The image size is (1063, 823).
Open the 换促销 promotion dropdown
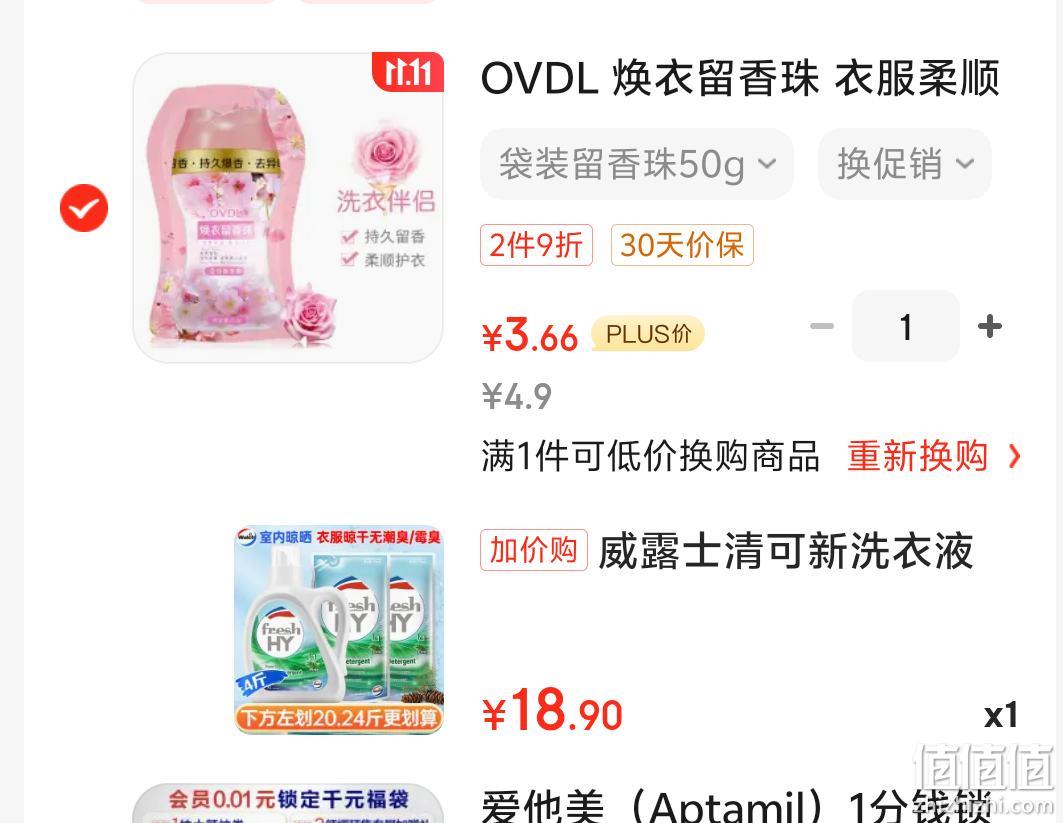click(904, 164)
